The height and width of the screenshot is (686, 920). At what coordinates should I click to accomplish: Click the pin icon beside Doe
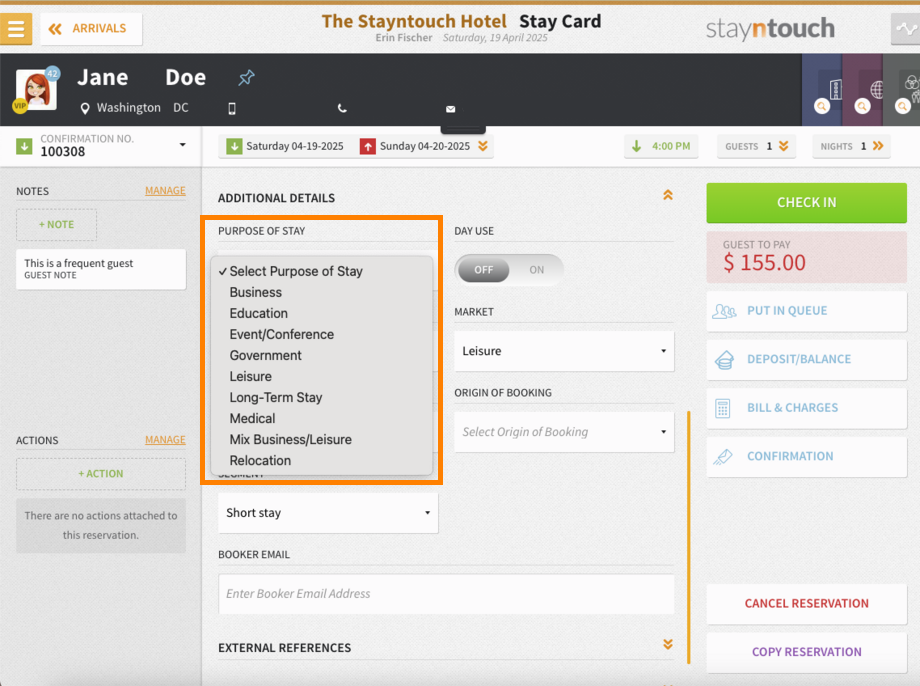point(246,77)
